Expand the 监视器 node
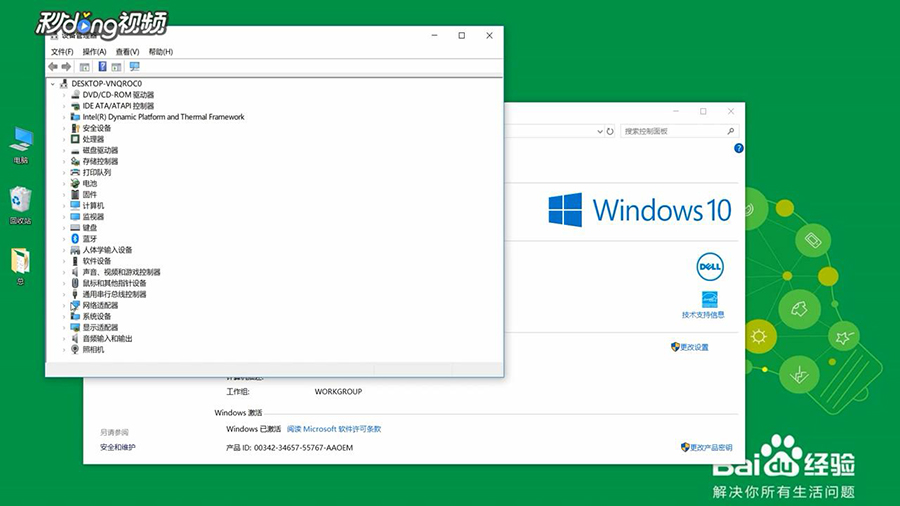Image resolution: width=900 pixels, height=506 pixels. point(64,217)
